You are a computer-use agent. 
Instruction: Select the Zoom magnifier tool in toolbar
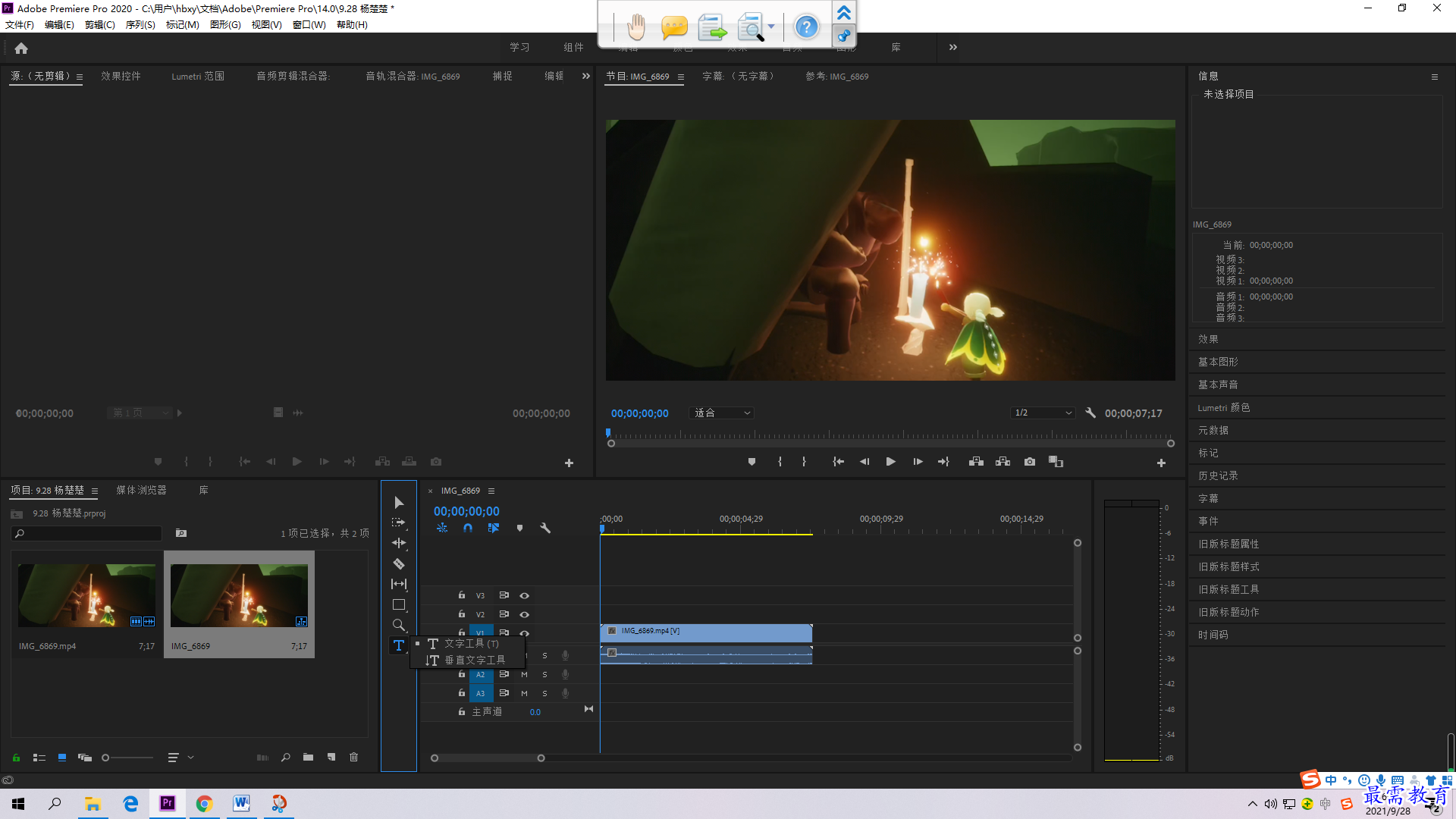[399, 625]
